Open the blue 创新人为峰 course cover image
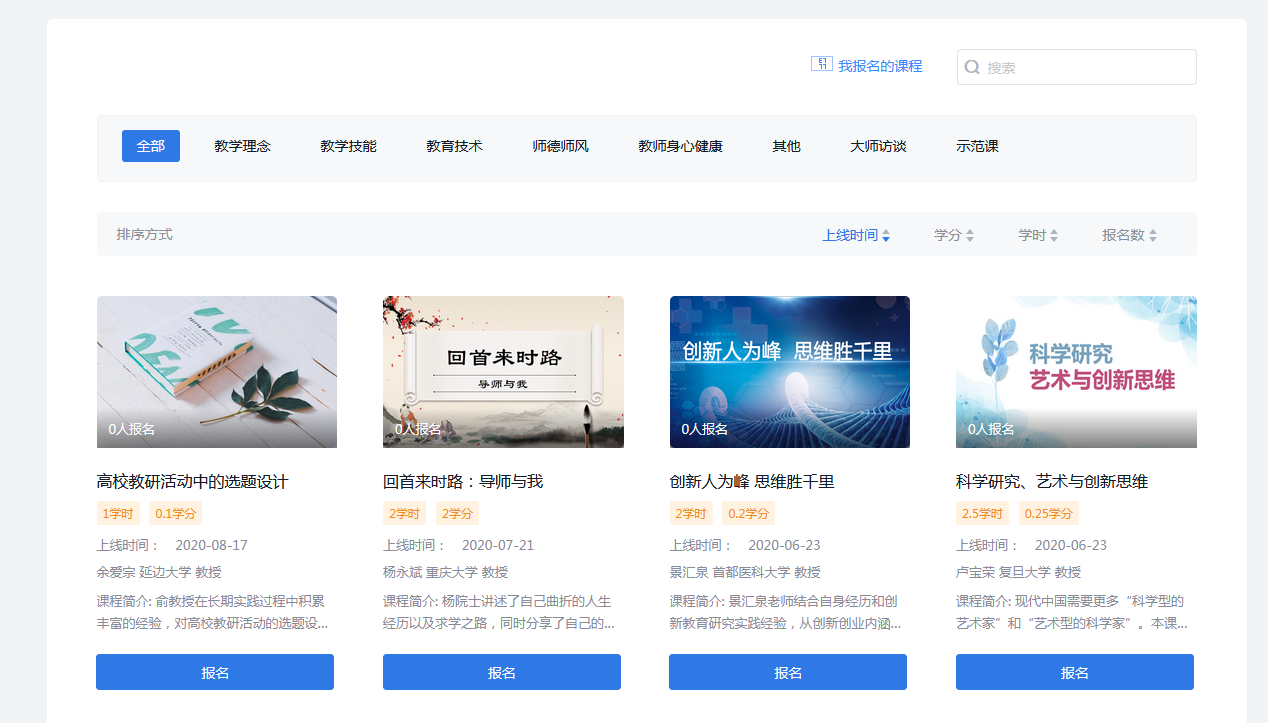The height and width of the screenshot is (723, 1268). [790, 372]
